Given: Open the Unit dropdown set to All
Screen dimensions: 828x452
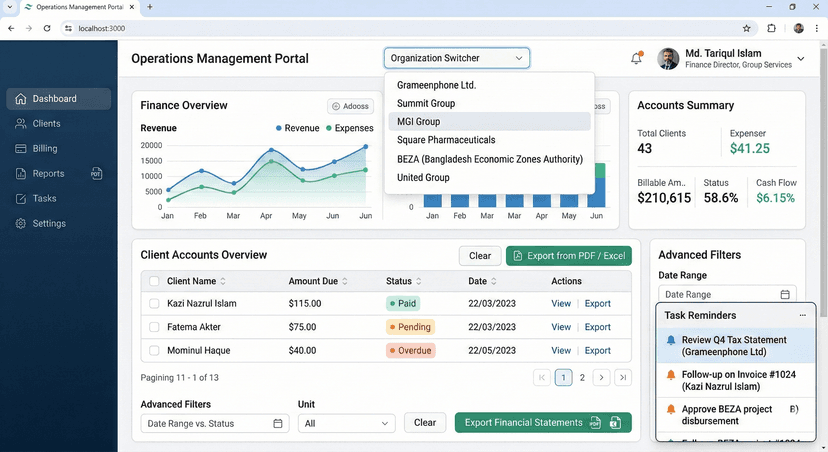Looking at the screenshot, I should coord(346,423).
